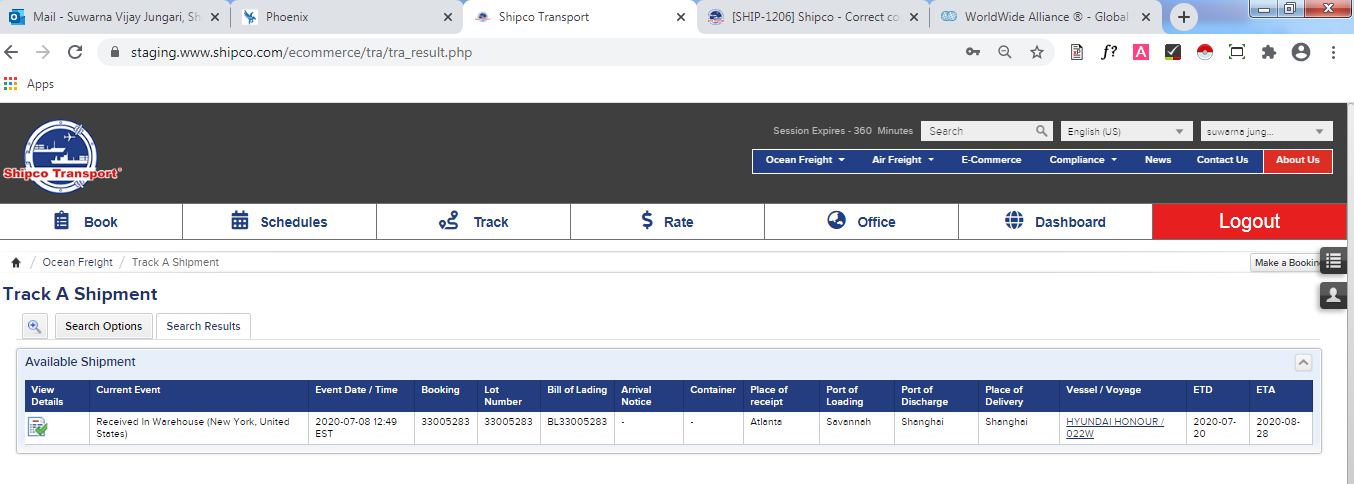This screenshot has height=484, width=1354.
Task: Click E-Commerce in the top menu
Action: [991, 160]
